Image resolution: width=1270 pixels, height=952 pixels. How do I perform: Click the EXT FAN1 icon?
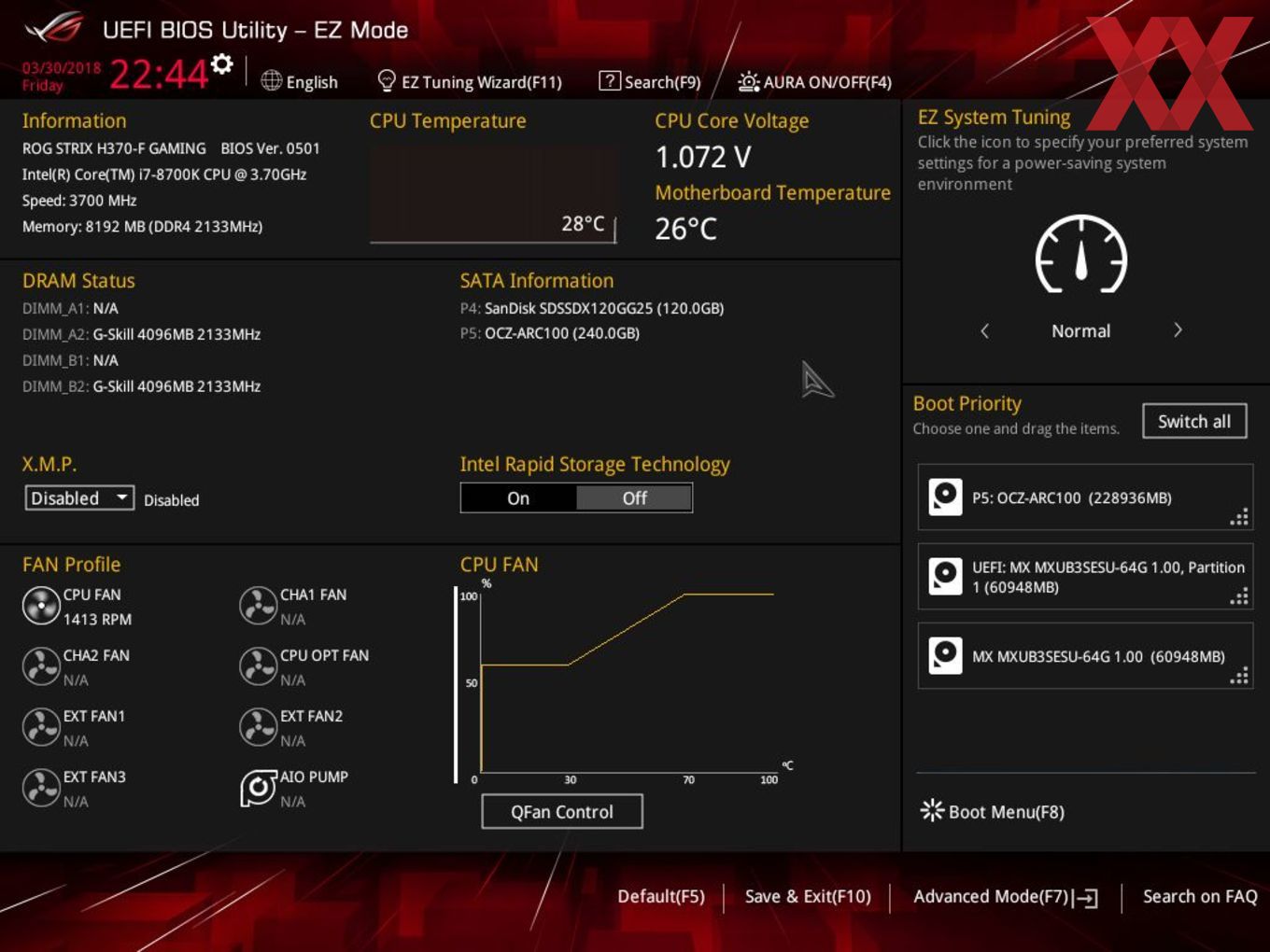[41, 728]
